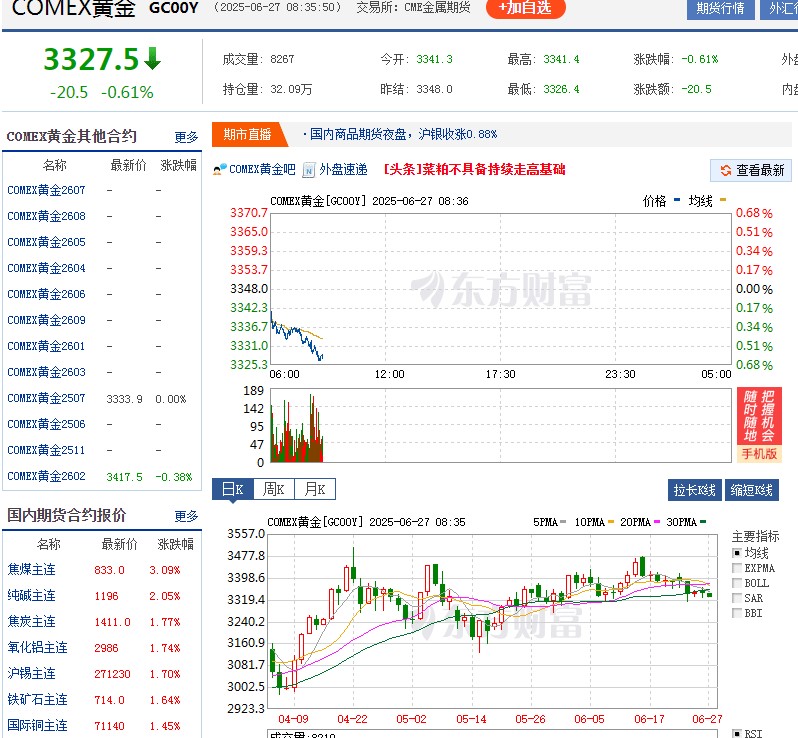Screen dimensions: 798x738
Task: Click the daily K-line candlestick chart
Action: pyautogui.click(x=493, y=621)
